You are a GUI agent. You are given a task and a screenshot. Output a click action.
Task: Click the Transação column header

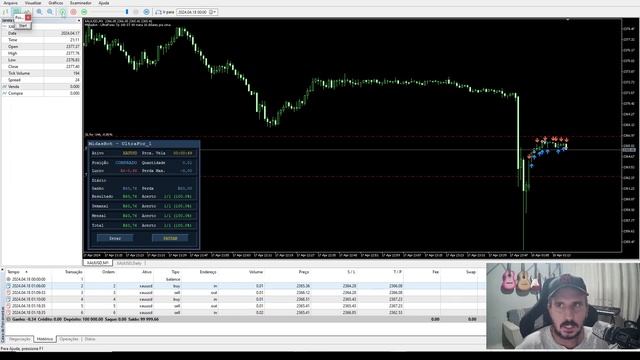pos(73,272)
